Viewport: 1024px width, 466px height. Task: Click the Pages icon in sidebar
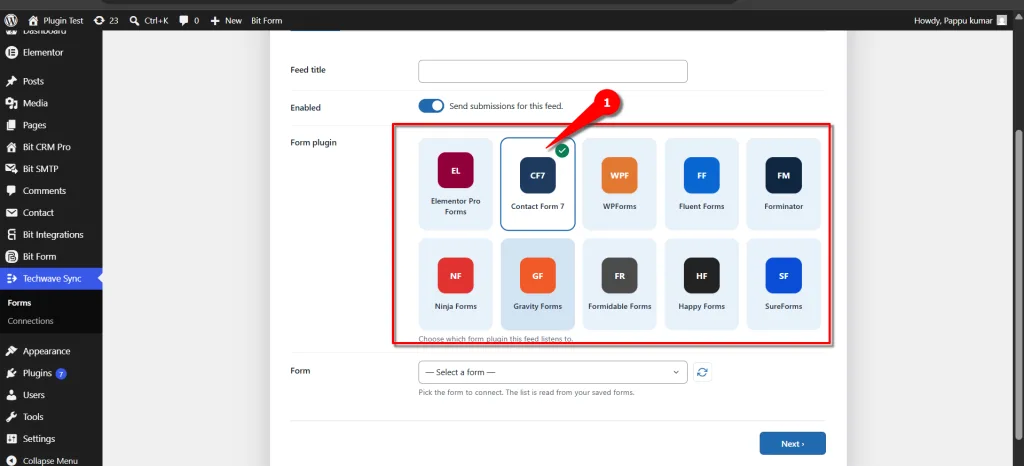(10, 125)
